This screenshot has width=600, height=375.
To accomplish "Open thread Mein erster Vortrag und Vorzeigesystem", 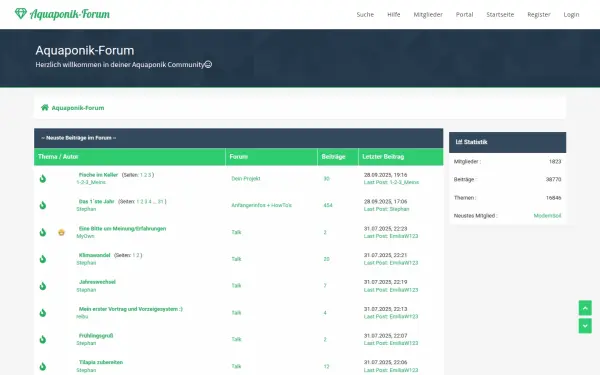I will click(x=130, y=309).
